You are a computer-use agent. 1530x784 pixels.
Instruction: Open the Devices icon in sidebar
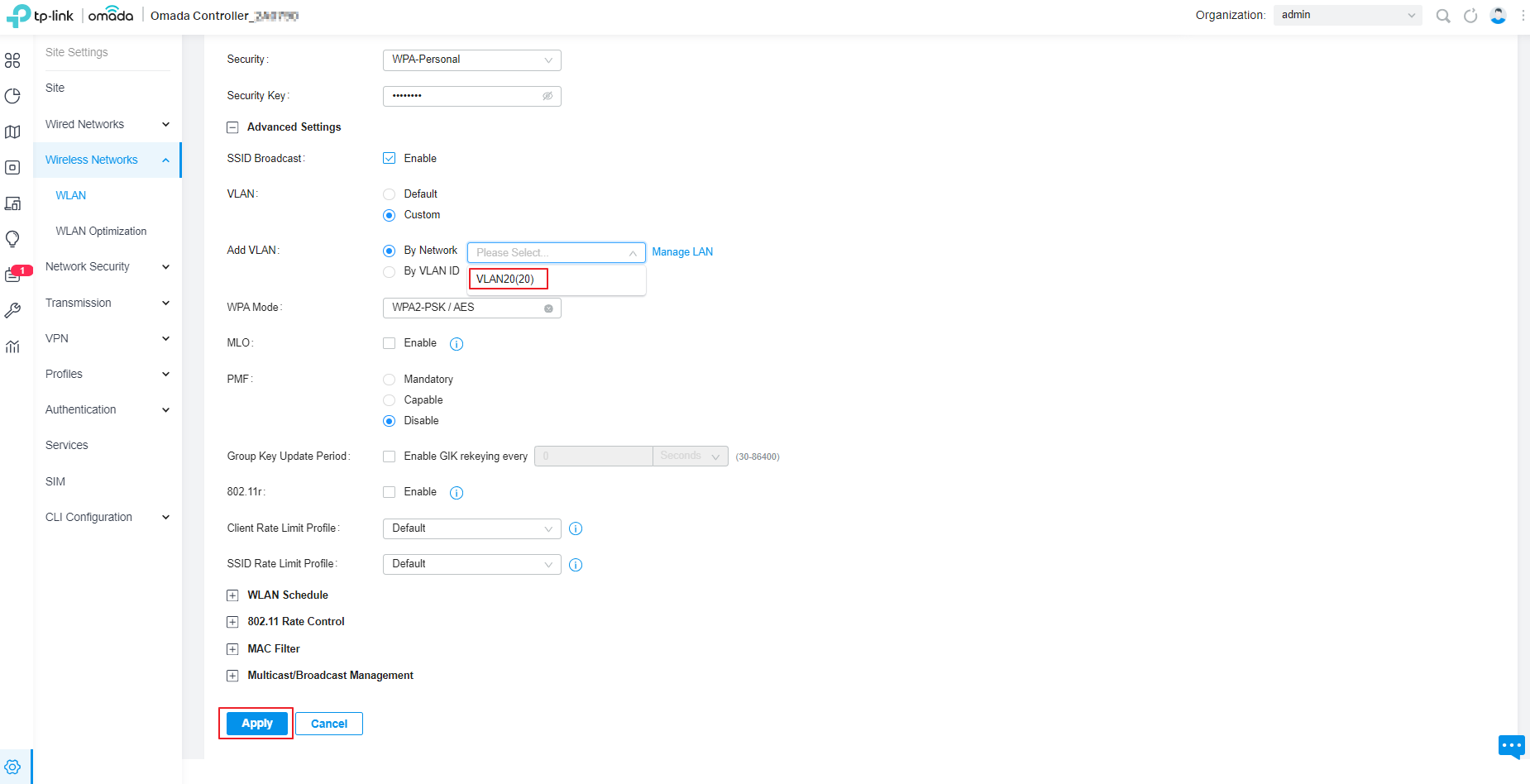(12, 167)
